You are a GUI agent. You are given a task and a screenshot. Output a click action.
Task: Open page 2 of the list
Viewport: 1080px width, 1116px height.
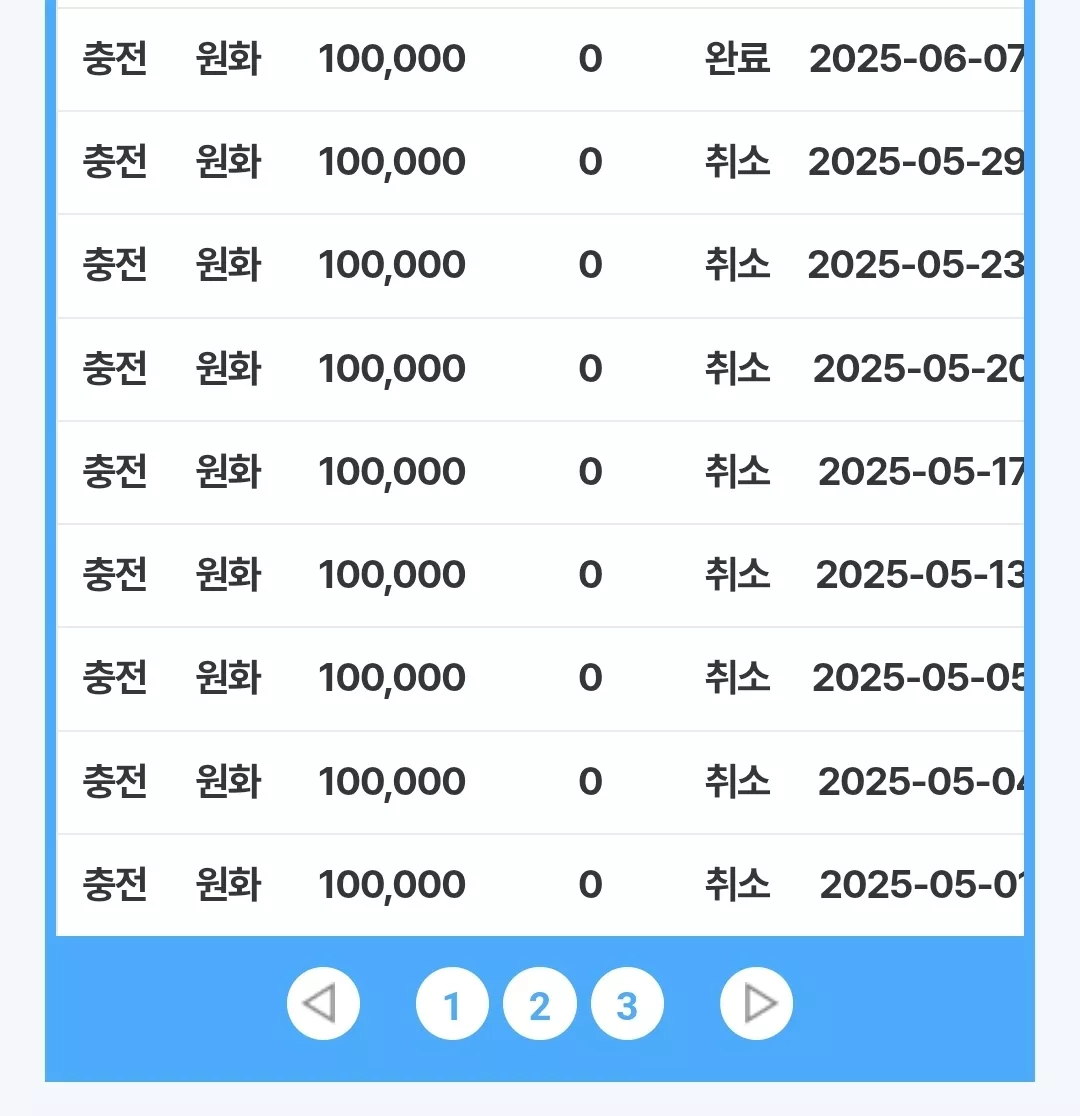(x=540, y=1004)
